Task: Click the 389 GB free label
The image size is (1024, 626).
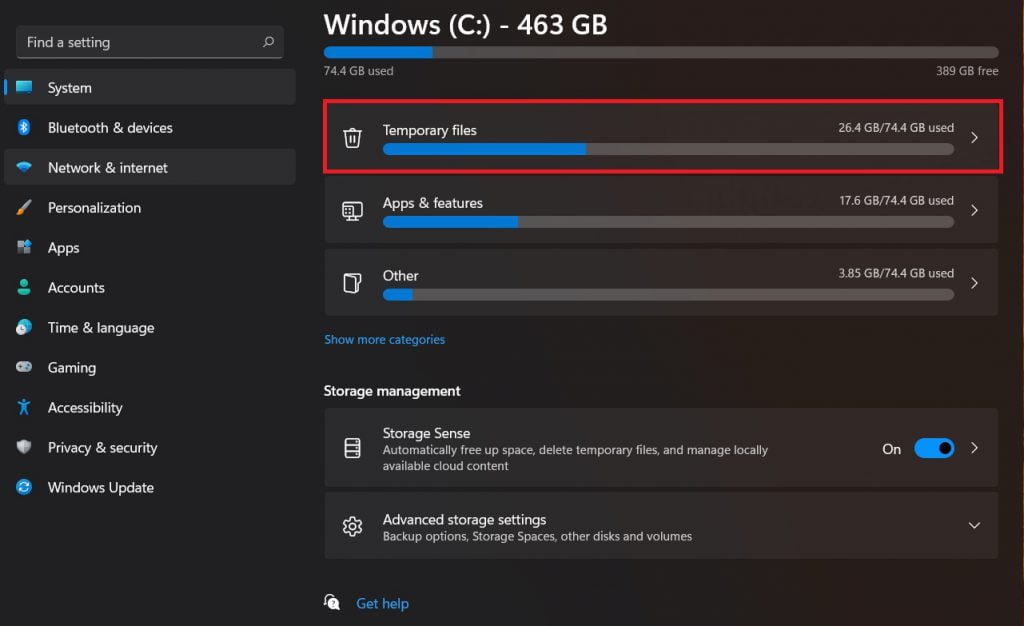Action: pos(967,70)
